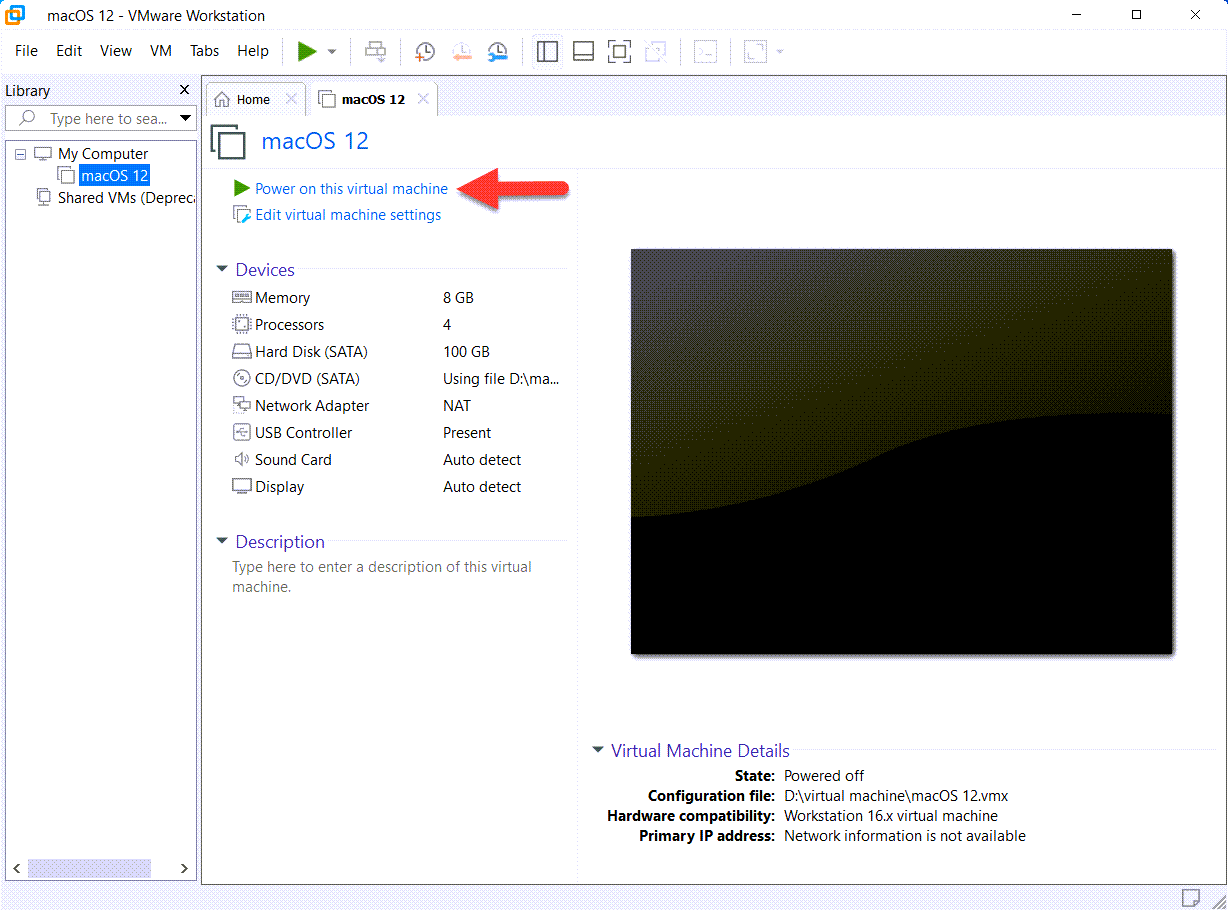Collapse the My Computer tree node
The height and width of the screenshot is (911, 1228).
click(x=21, y=154)
